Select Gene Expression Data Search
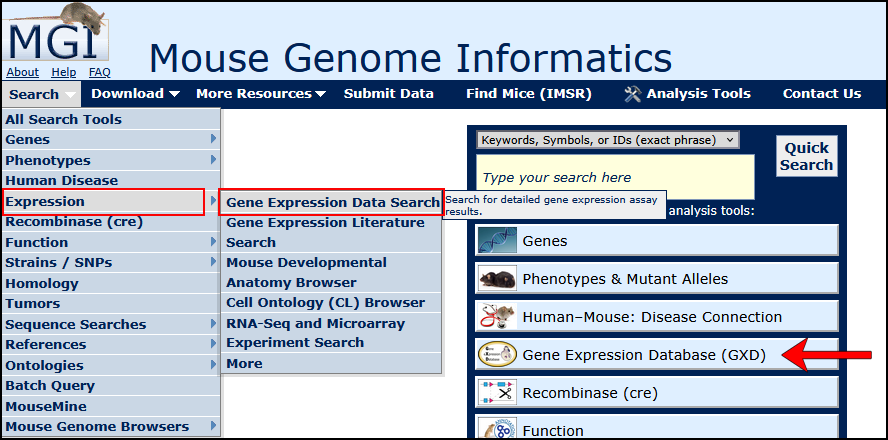Screen dimensions: 888x440 tap(332, 202)
